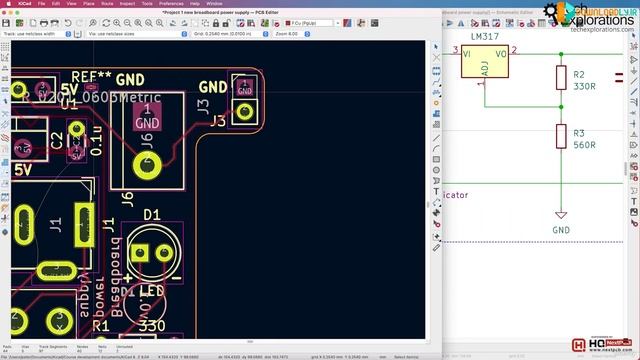This screenshot has width=640, height=360.
Task: Click the Refresh view icon
Action: coord(106,23)
